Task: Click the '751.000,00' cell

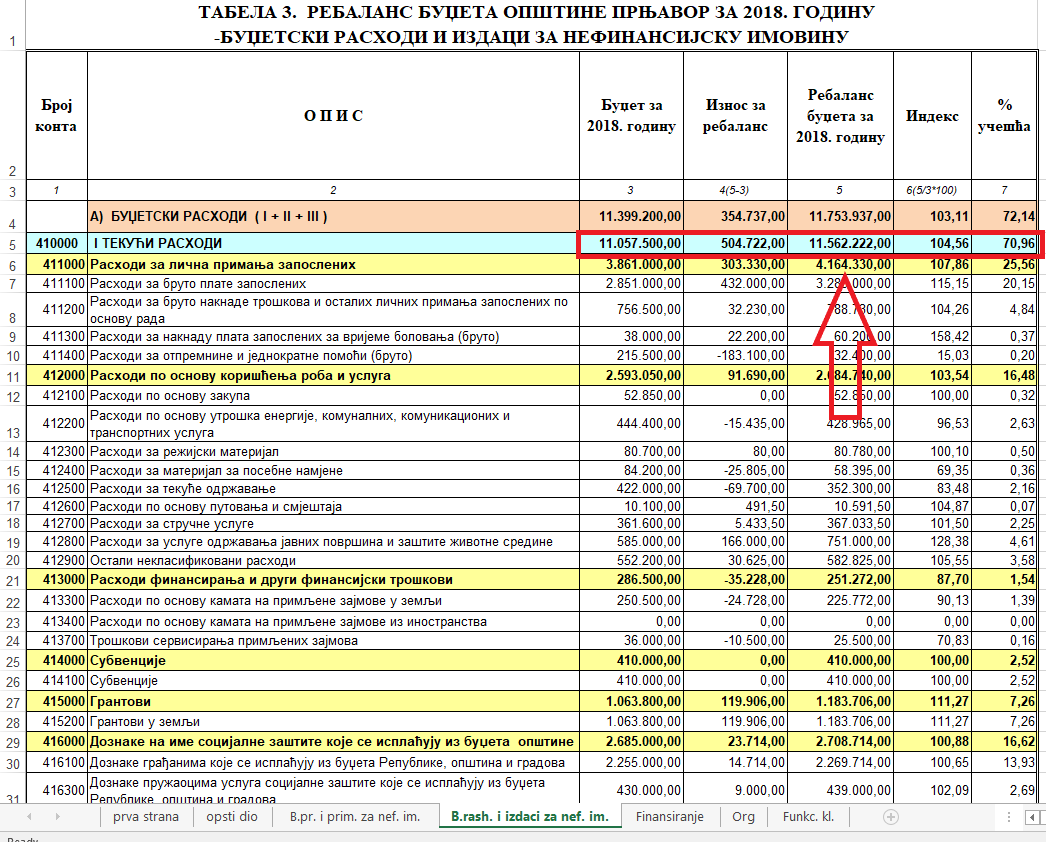Action: click(841, 542)
